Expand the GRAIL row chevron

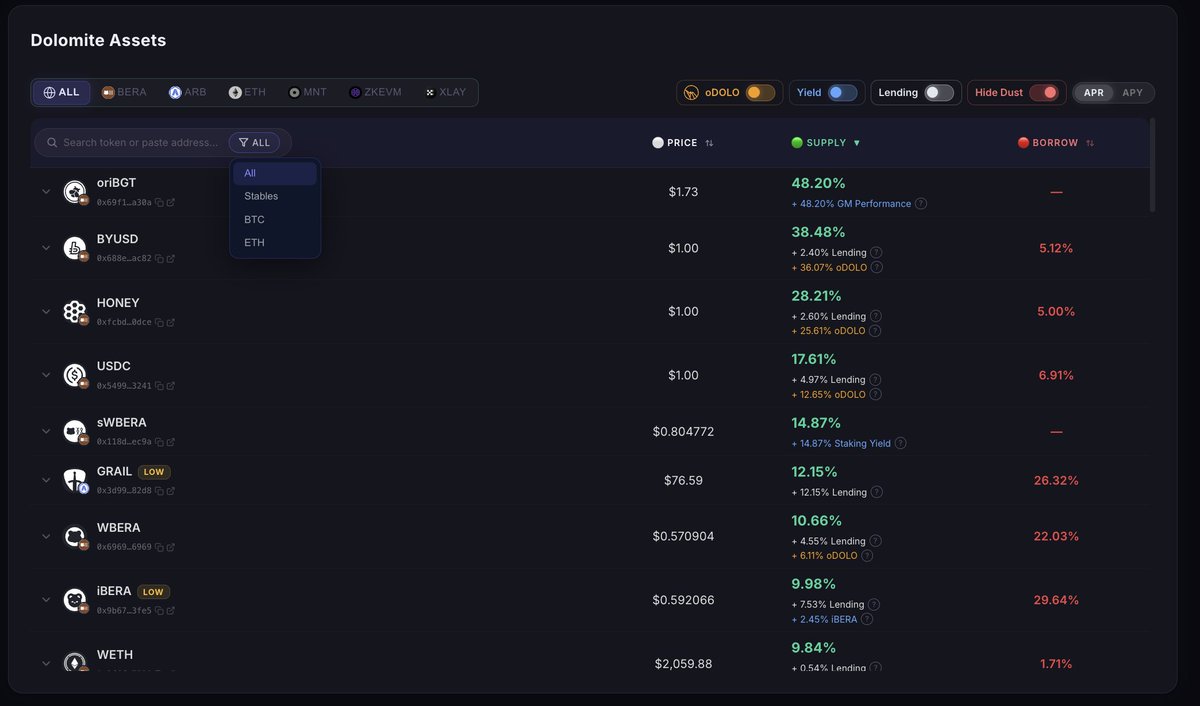[x=46, y=480]
